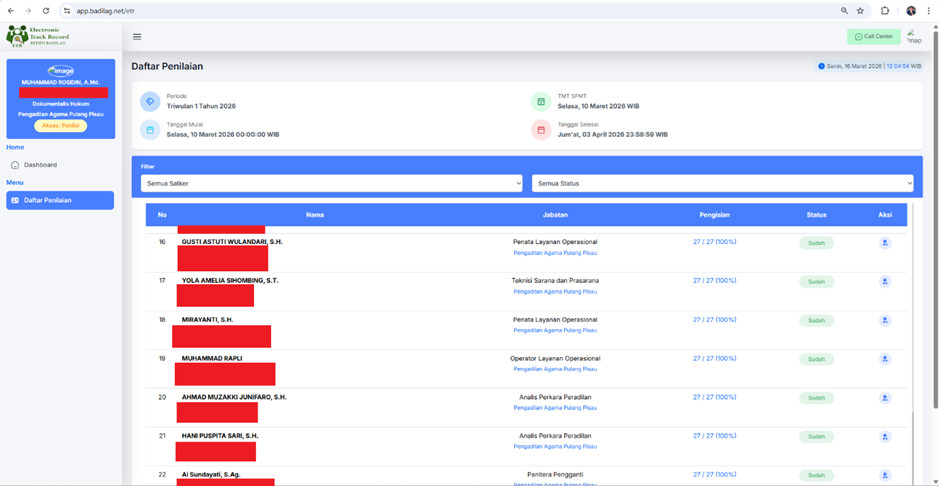Click the Call Center button

click(873, 37)
